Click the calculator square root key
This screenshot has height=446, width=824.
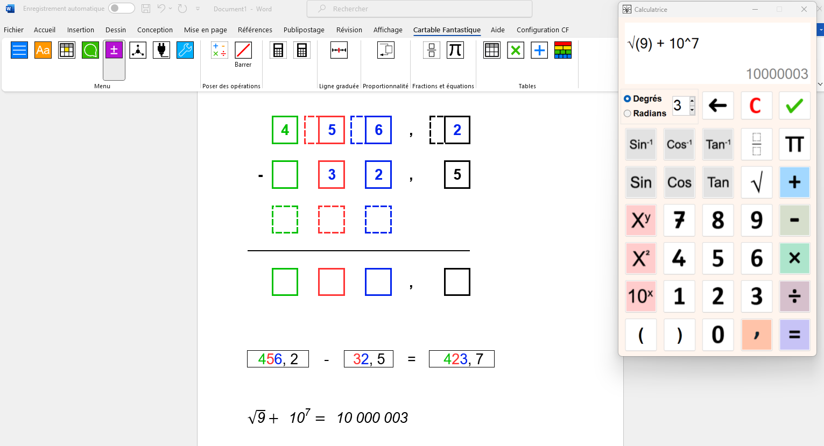point(756,182)
